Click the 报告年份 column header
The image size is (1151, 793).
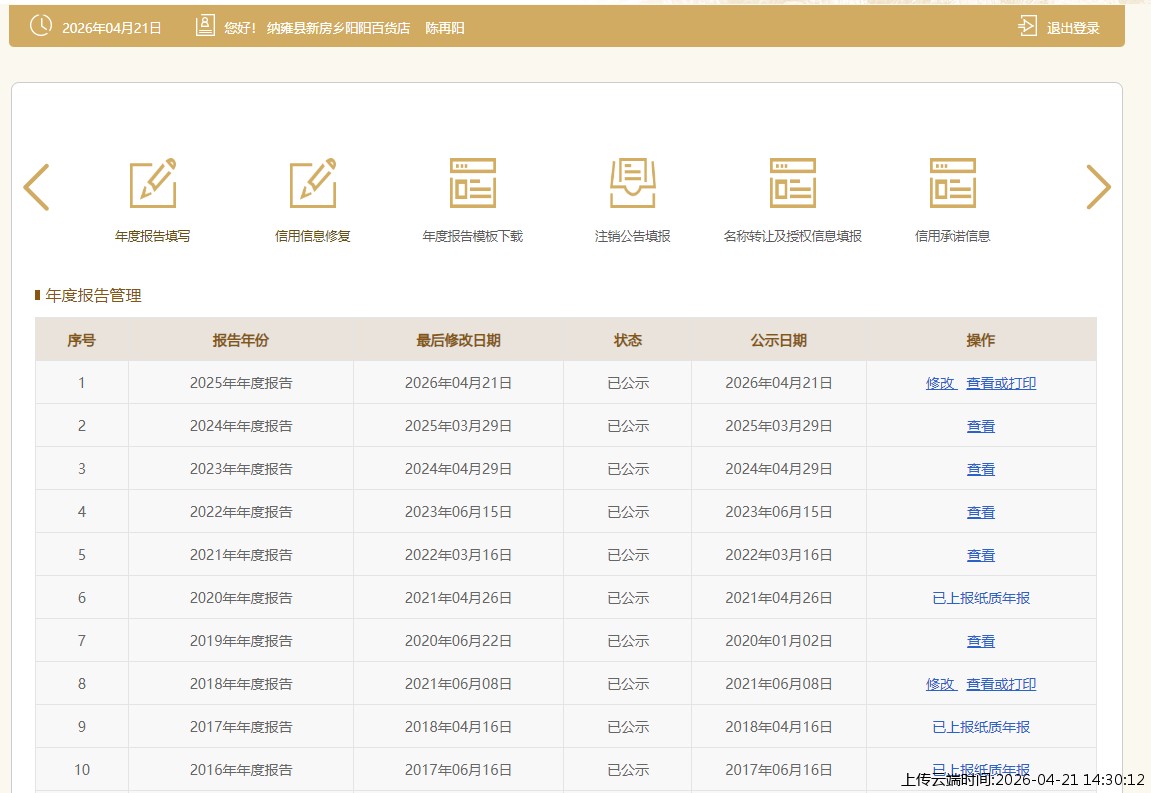click(240, 340)
